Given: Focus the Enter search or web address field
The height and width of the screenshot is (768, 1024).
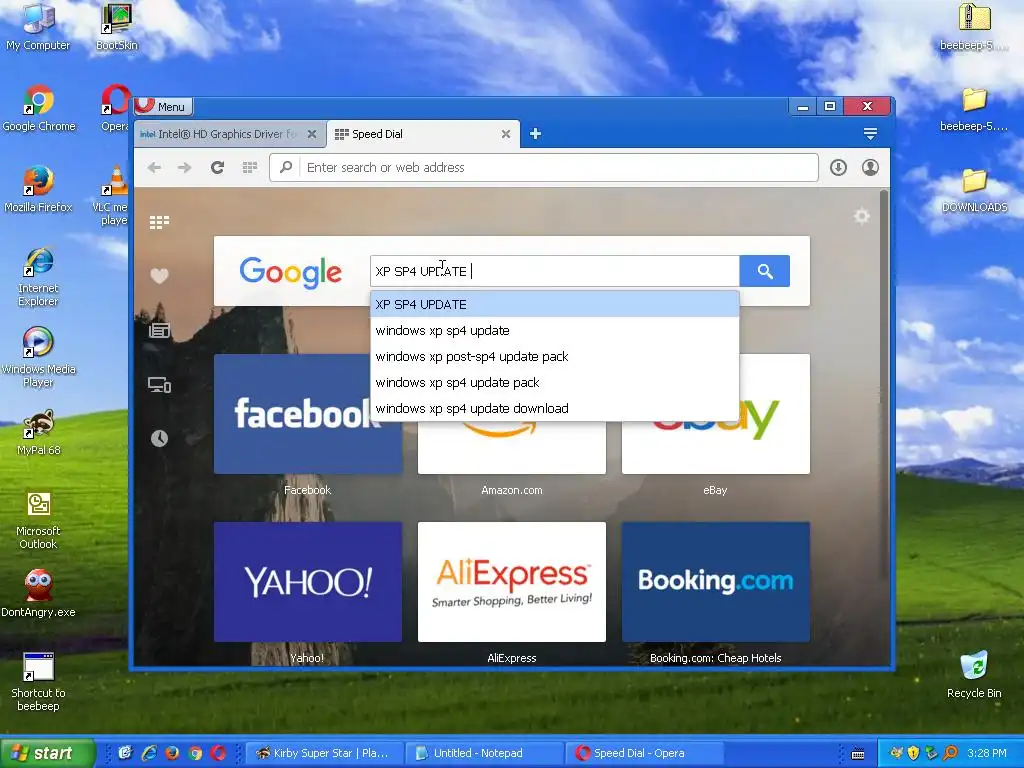Looking at the screenshot, I should (543, 168).
